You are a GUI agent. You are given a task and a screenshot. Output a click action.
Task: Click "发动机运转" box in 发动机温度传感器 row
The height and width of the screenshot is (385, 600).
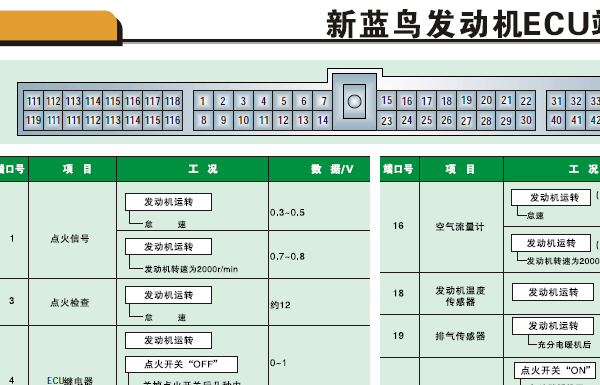pyautogui.click(x=553, y=292)
